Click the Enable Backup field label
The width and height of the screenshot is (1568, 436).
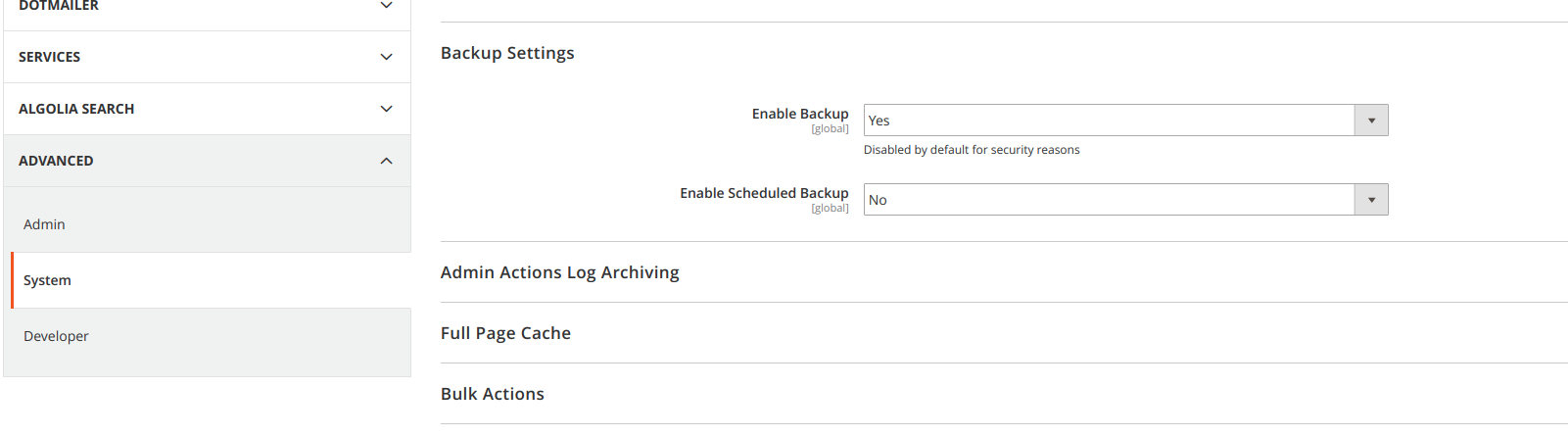click(x=799, y=114)
